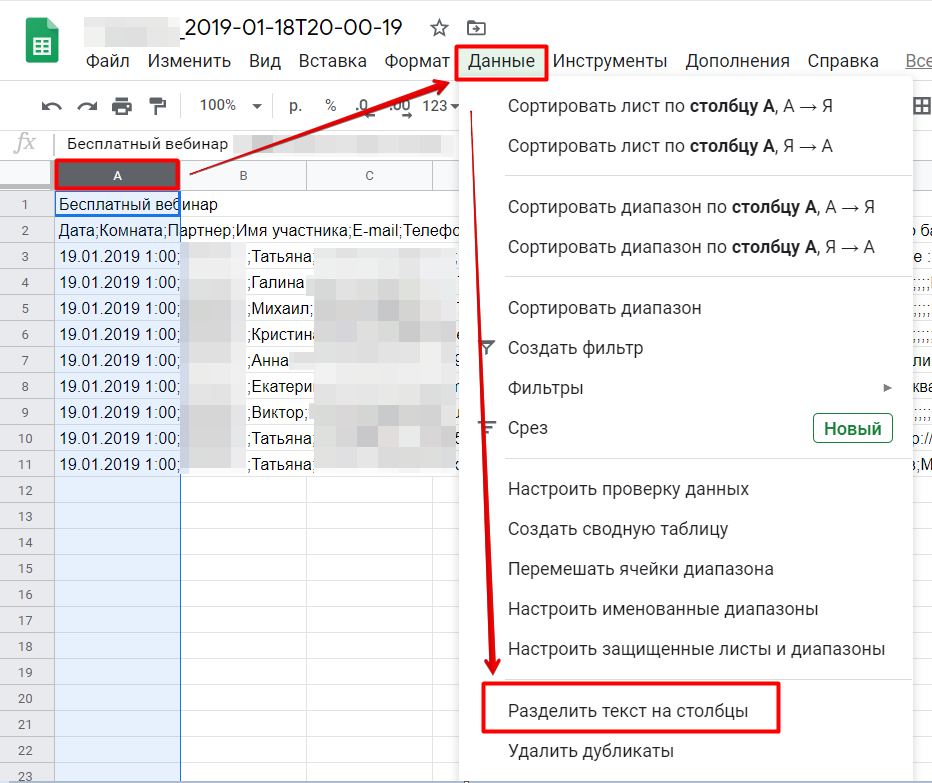Viewport: 932px width, 783px height.
Task: Click the borders grid icon at toolbar right
Action: (921, 106)
